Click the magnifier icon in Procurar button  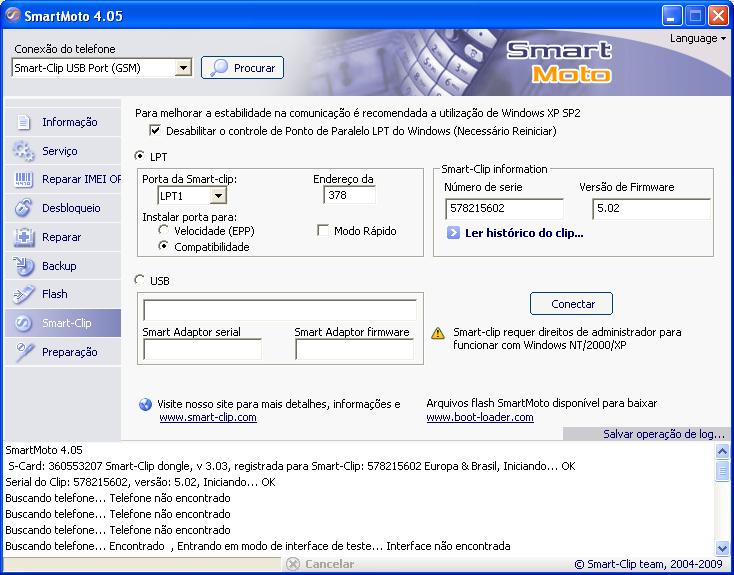pyautogui.click(x=219, y=68)
